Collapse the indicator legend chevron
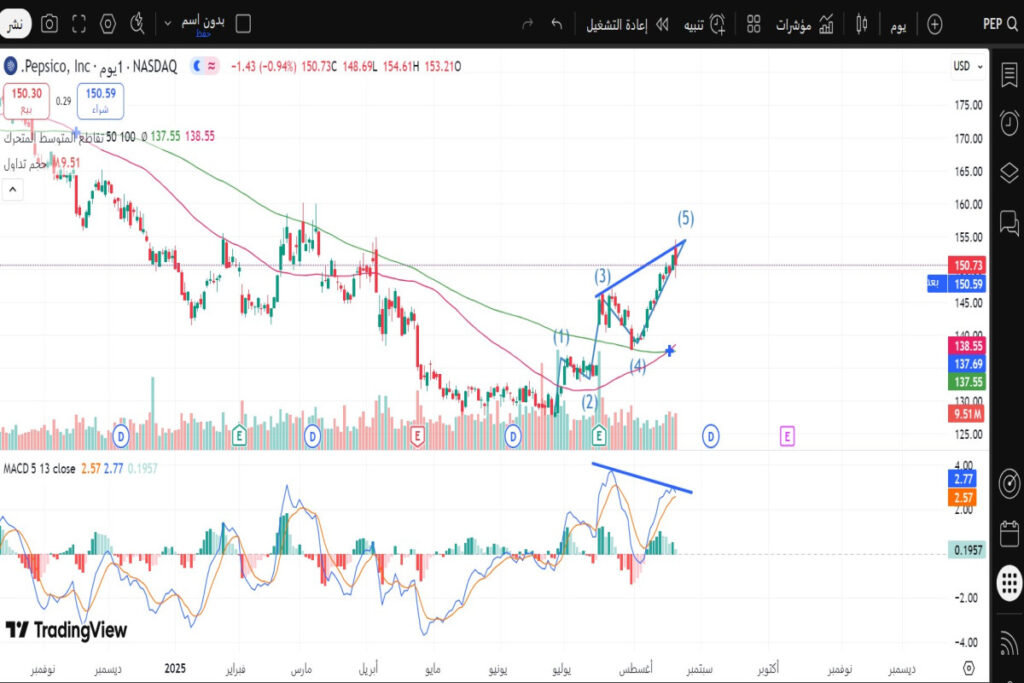This screenshot has height=683, width=1024. pos(12,190)
